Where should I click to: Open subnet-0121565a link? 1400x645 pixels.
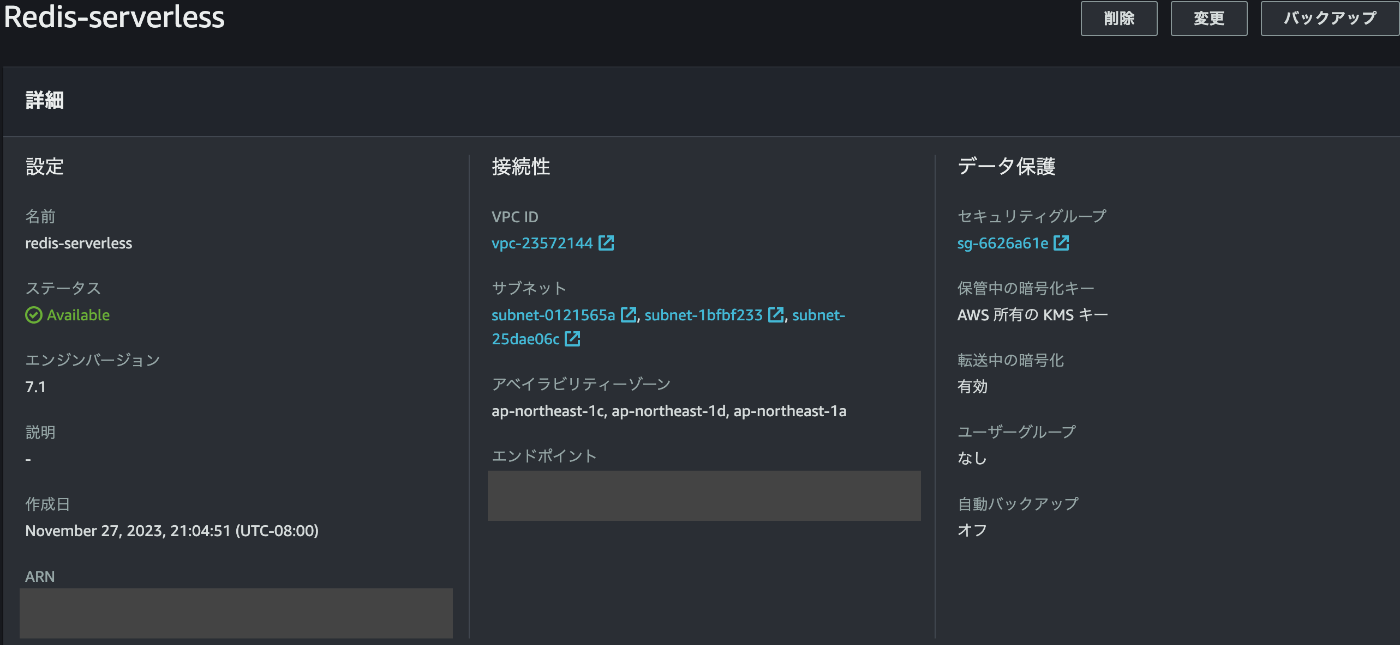tap(553, 315)
